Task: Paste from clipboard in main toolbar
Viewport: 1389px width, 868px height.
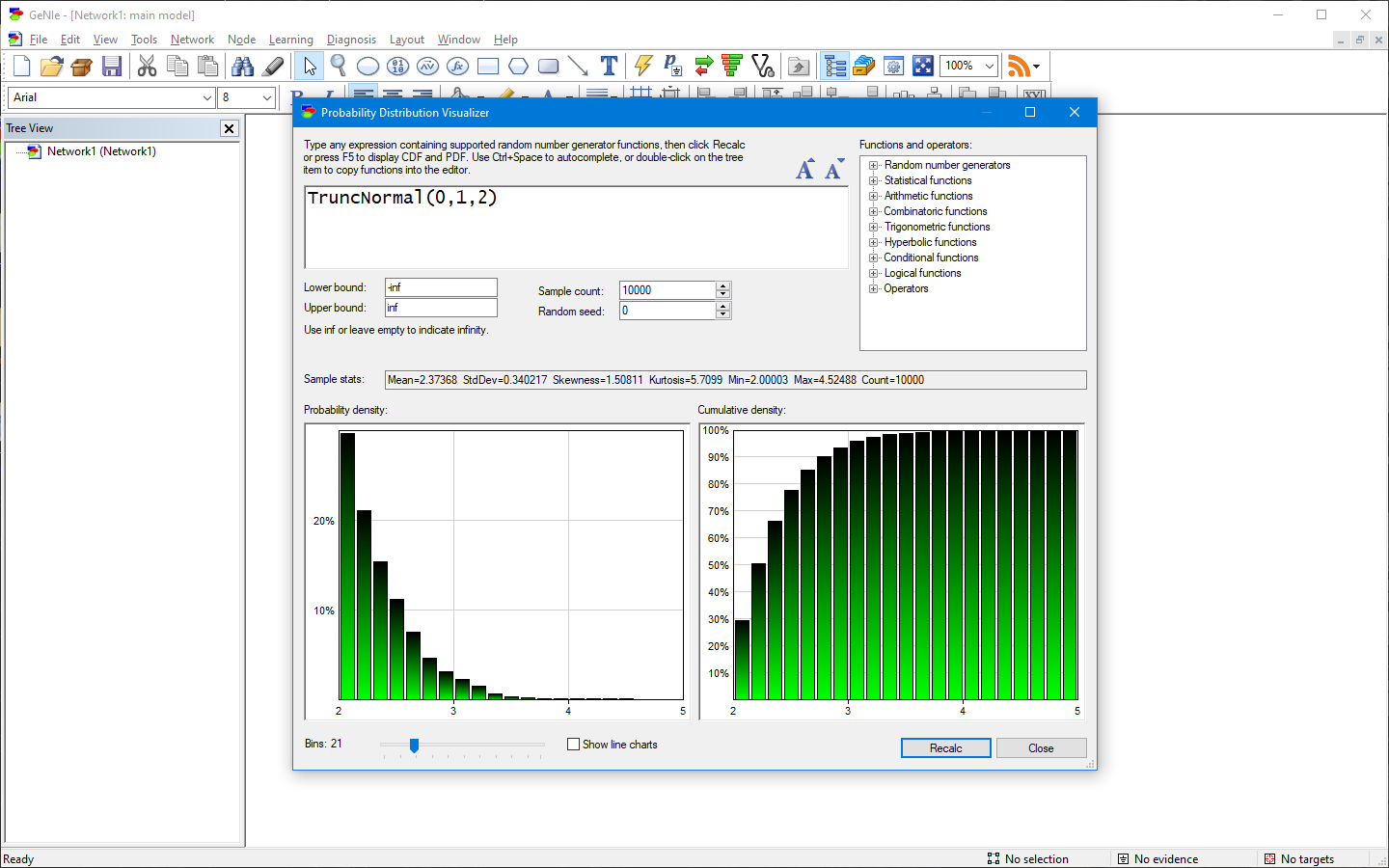Action: point(207,66)
